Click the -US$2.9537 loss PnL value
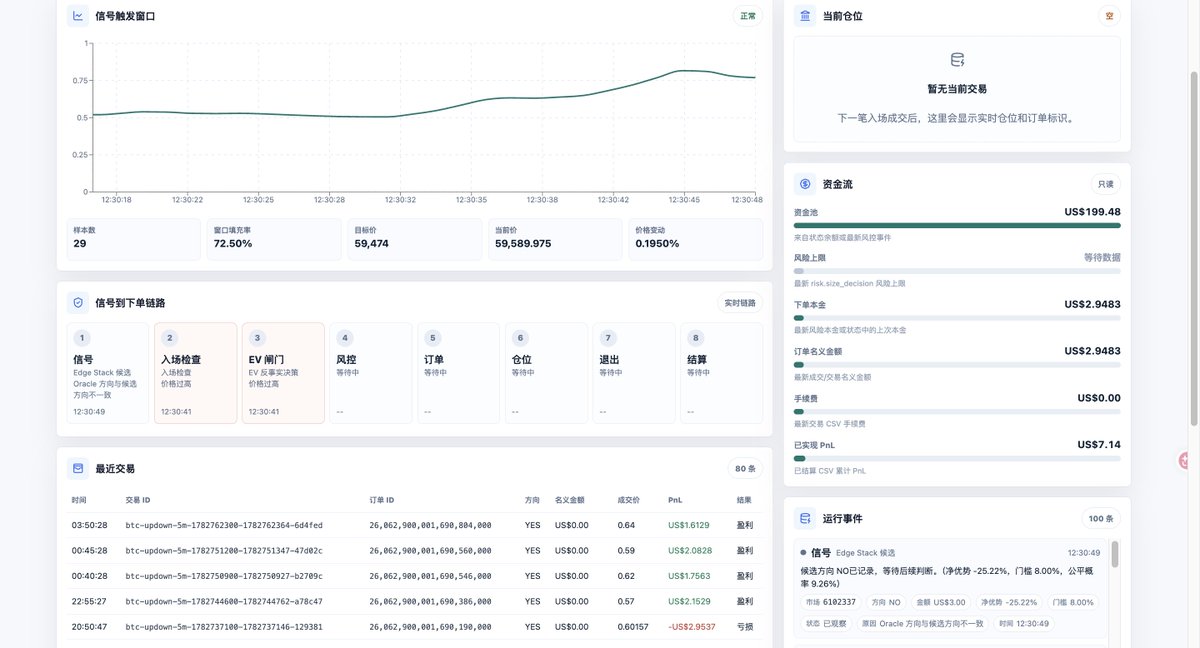1200x648 pixels. (x=690, y=627)
